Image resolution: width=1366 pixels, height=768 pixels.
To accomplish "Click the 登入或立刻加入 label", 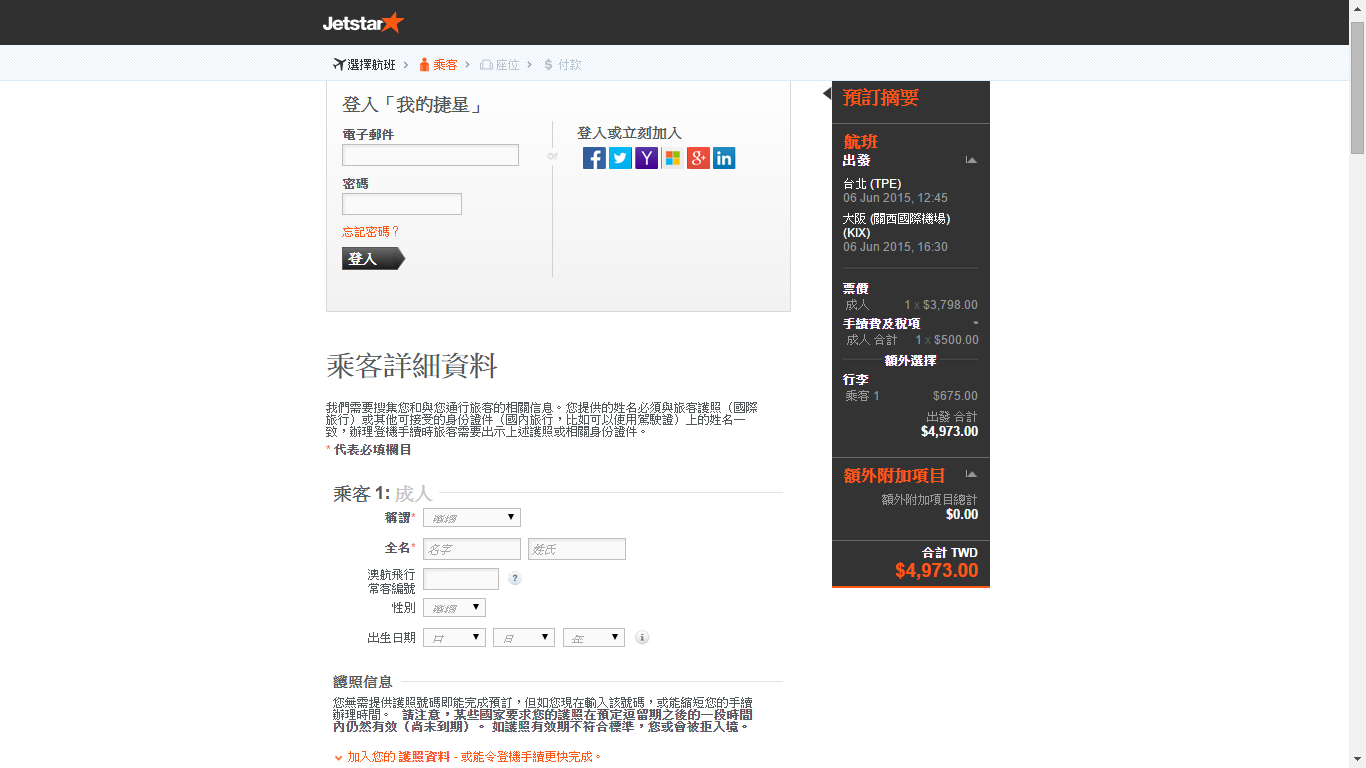I will pos(629,133).
